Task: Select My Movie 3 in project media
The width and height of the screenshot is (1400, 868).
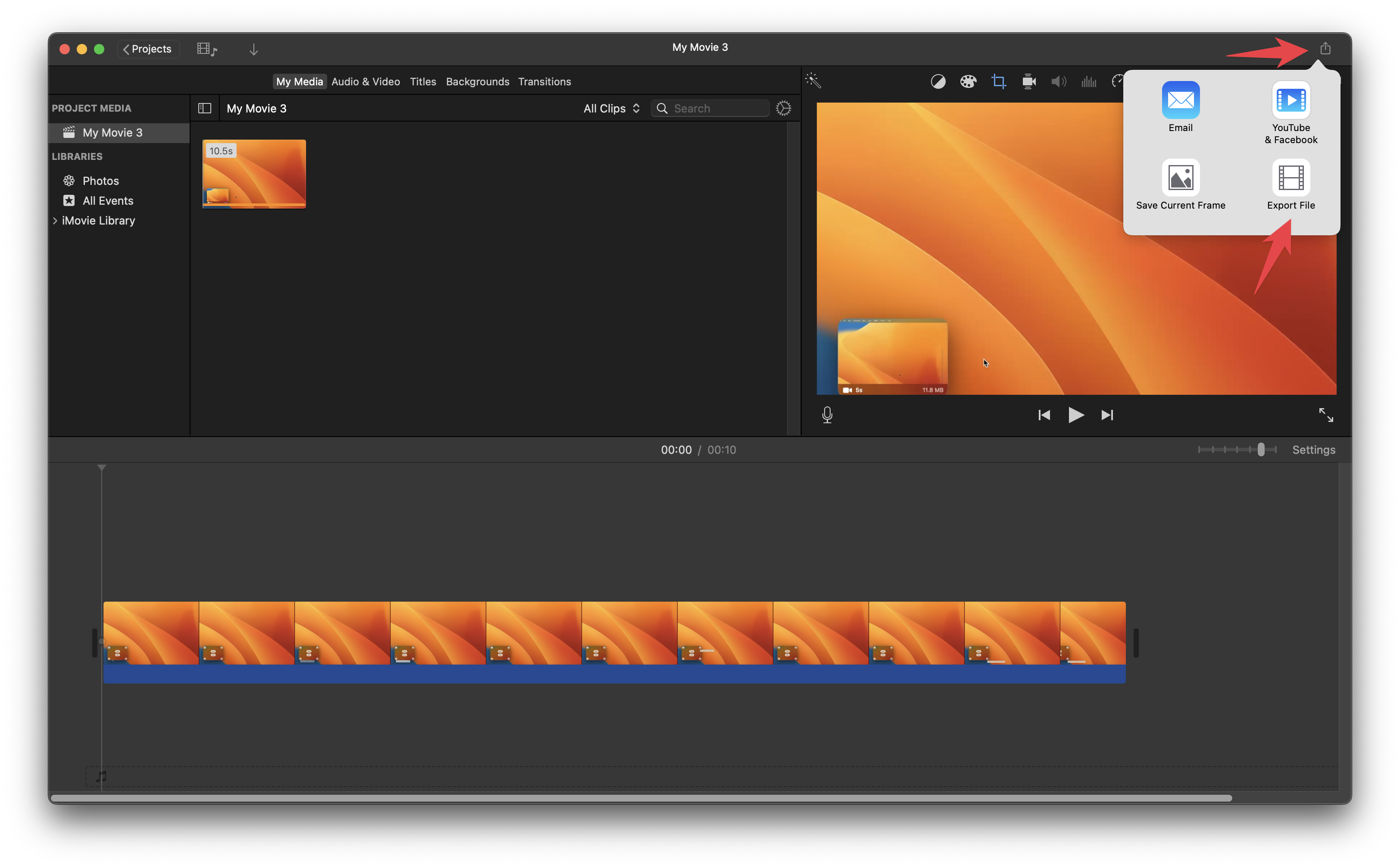Action: click(119, 133)
